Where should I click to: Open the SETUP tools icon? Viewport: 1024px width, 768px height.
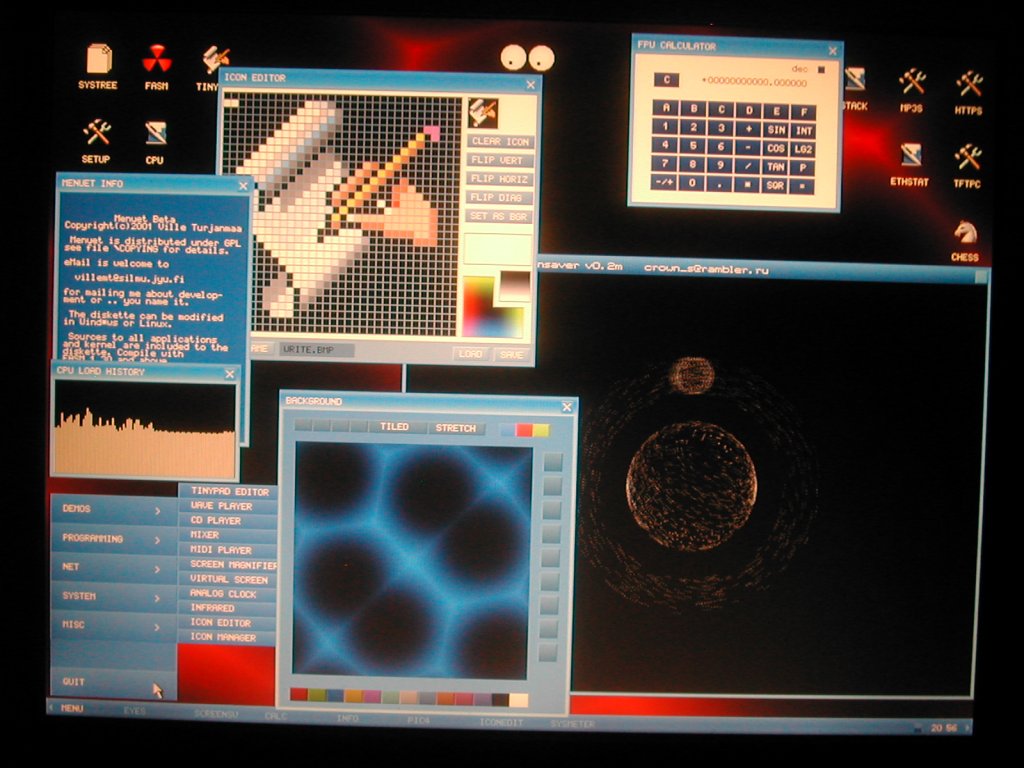coord(96,132)
